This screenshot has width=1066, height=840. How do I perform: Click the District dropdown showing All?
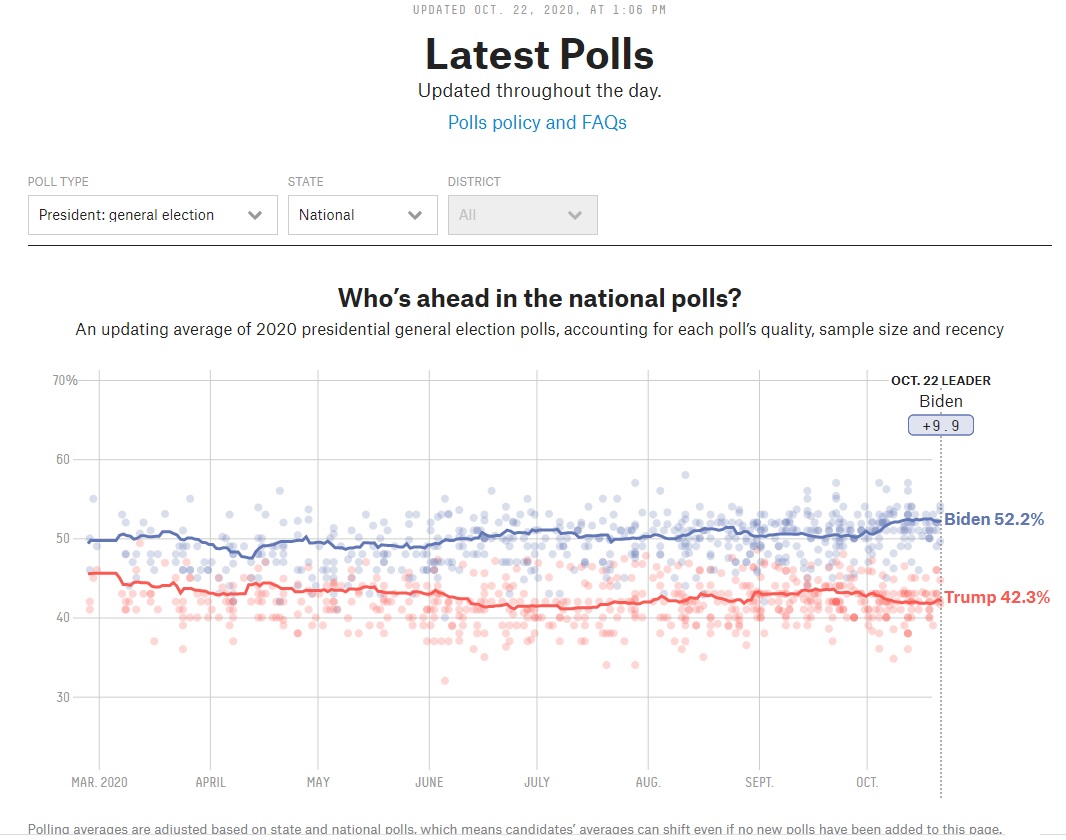point(522,215)
